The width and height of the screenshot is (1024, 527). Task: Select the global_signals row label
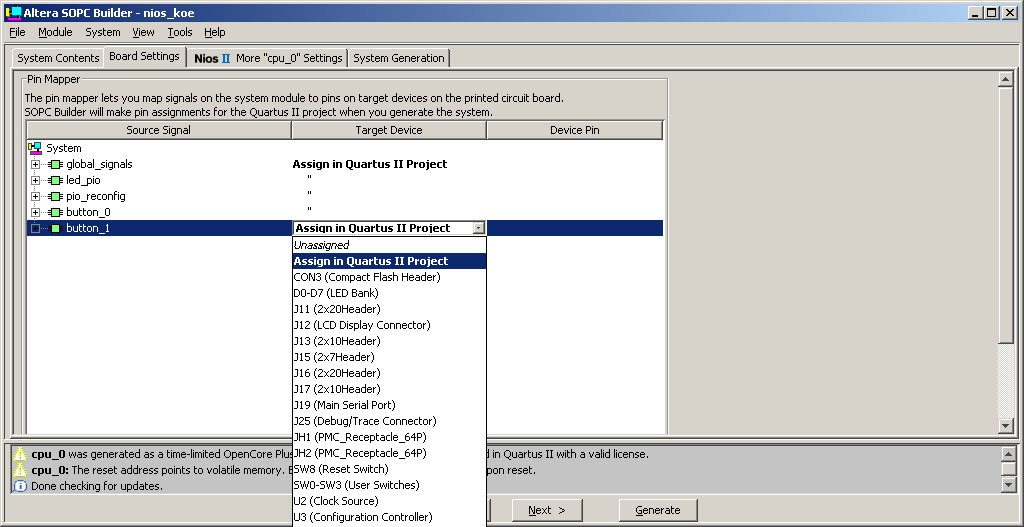click(x=99, y=165)
